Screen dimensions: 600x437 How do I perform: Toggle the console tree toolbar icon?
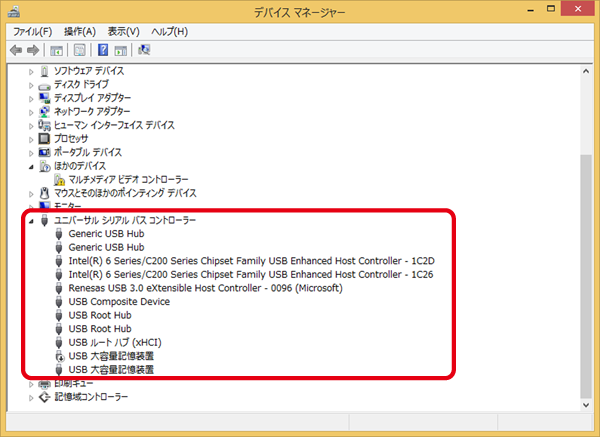tap(57, 50)
